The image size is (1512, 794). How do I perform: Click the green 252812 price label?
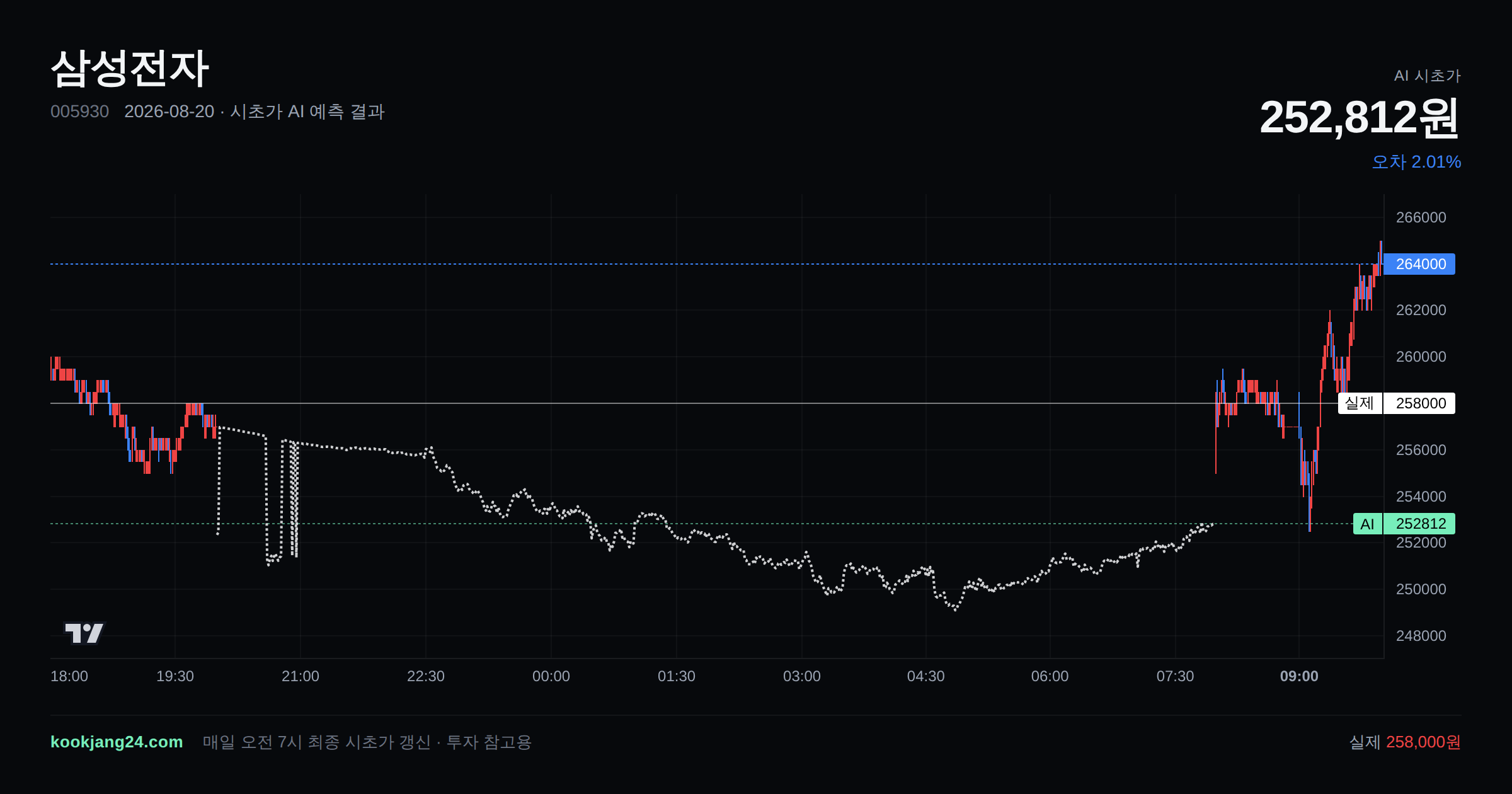coord(1419,524)
